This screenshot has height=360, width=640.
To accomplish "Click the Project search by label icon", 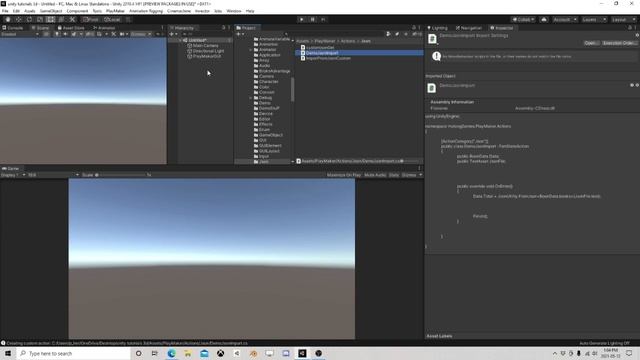I will (397, 34).
